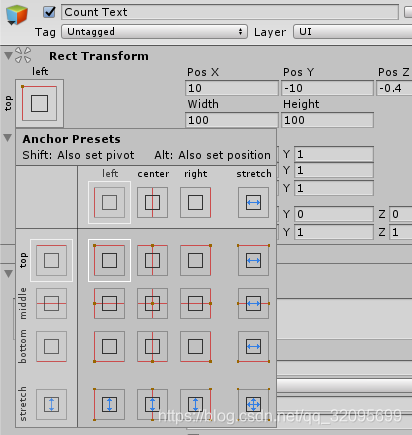This screenshot has height=435, width=412.
Task: Choose the right vertical-stretch anchor preset
Action: pyautogui.click(x=195, y=404)
